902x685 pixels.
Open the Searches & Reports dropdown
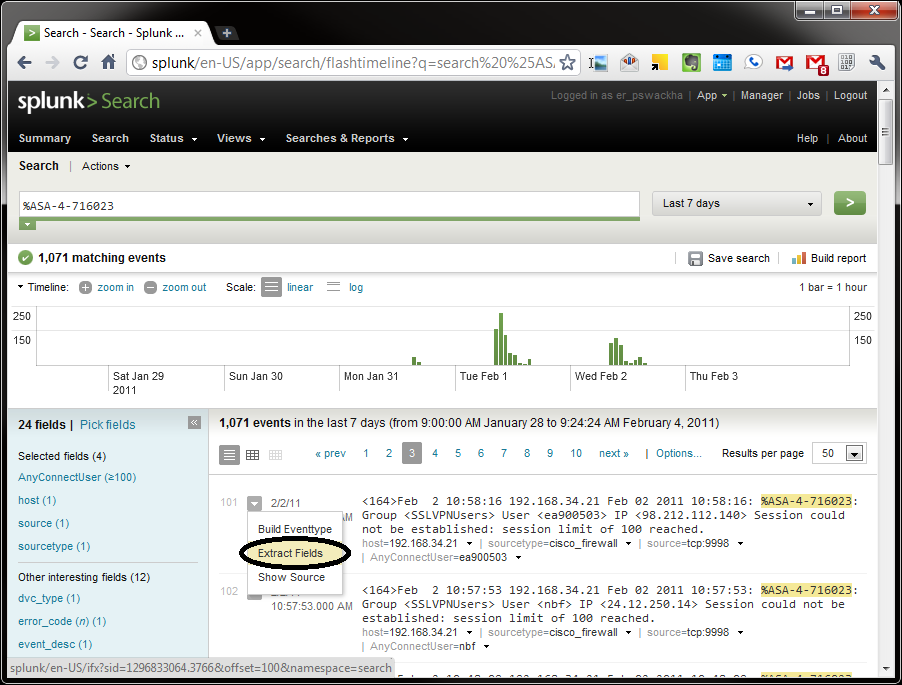[346, 138]
